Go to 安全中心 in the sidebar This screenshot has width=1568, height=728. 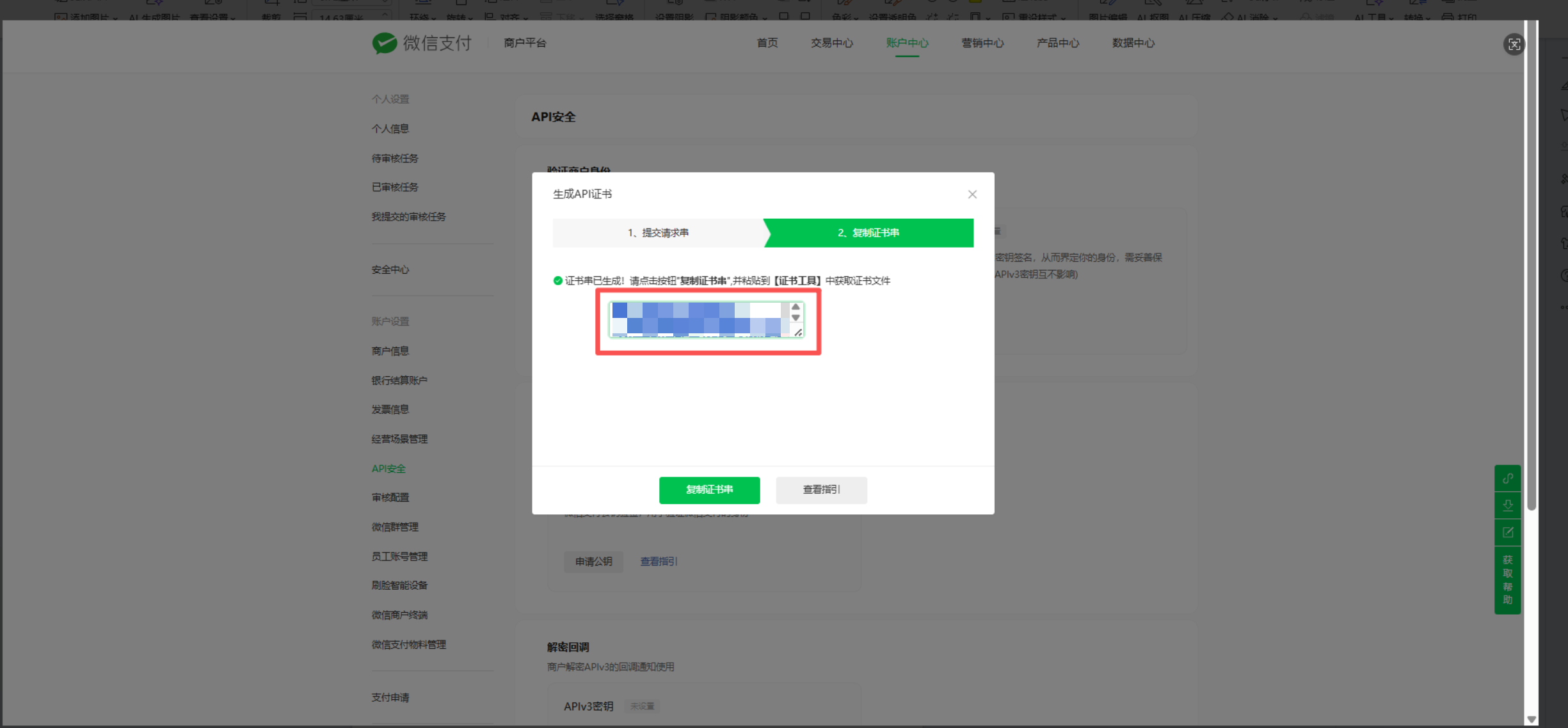(390, 269)
